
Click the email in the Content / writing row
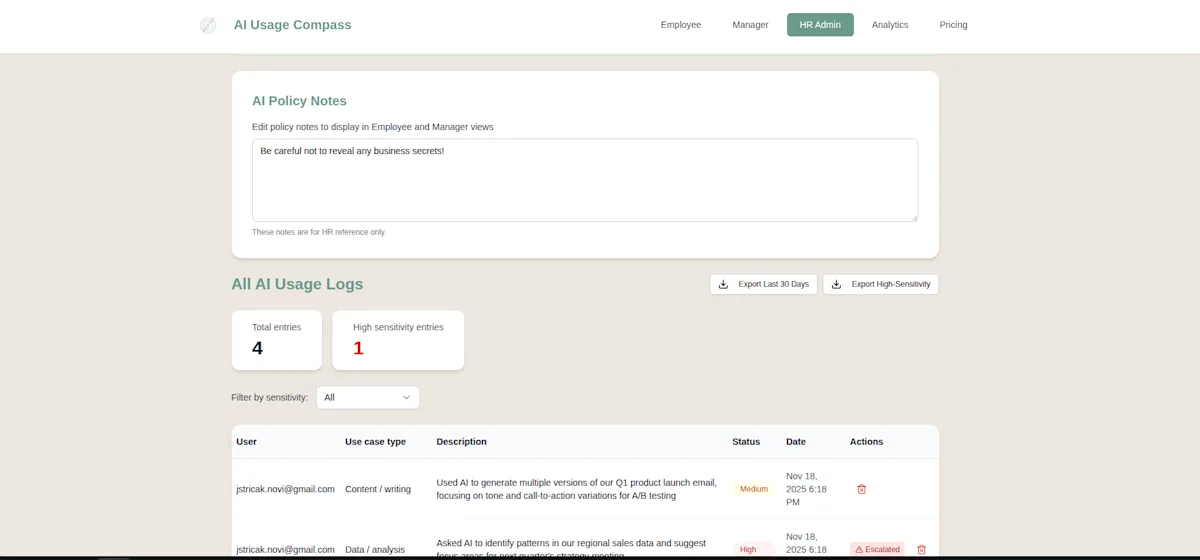[x=285, y=489]
